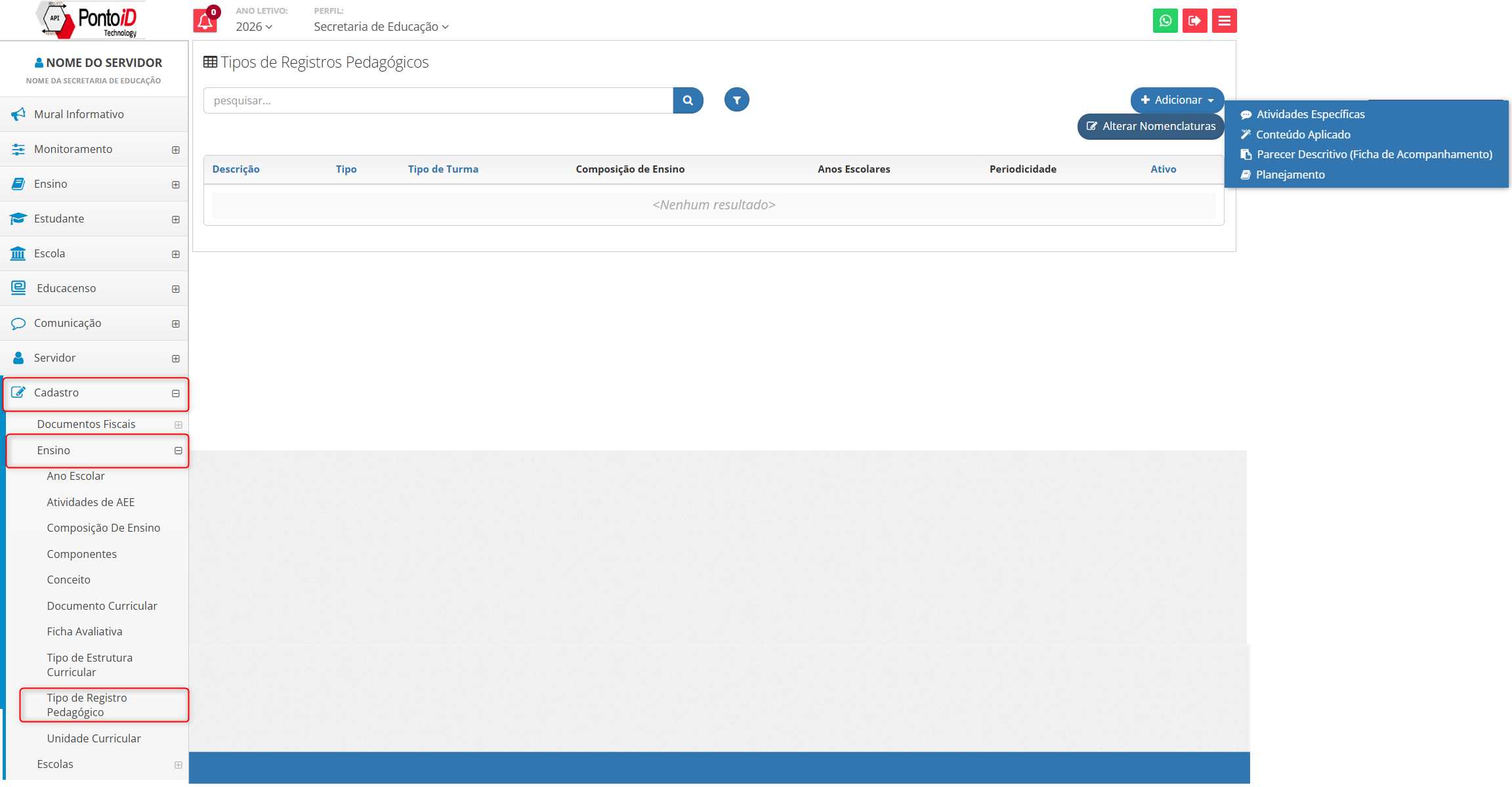Viewport: 1512px width, 787px height.
Task: Open Tipo de Registro Pedagógico link
Action: (87, 705)
